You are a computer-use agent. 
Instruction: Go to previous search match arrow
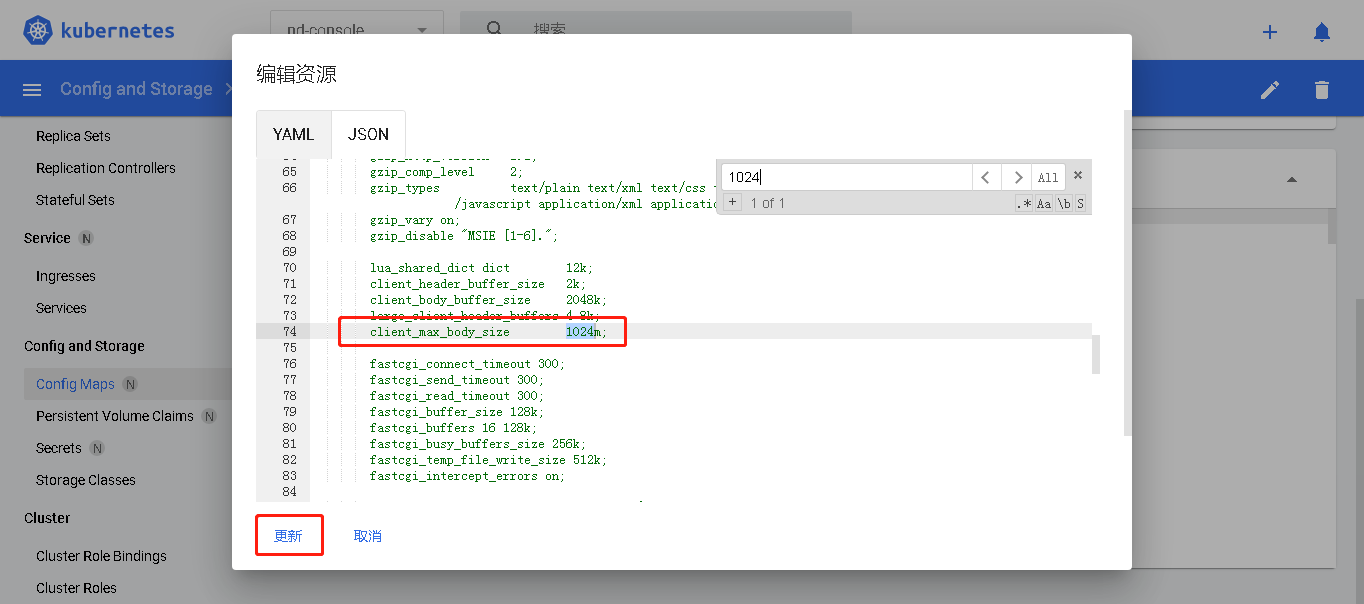point(986,177)
